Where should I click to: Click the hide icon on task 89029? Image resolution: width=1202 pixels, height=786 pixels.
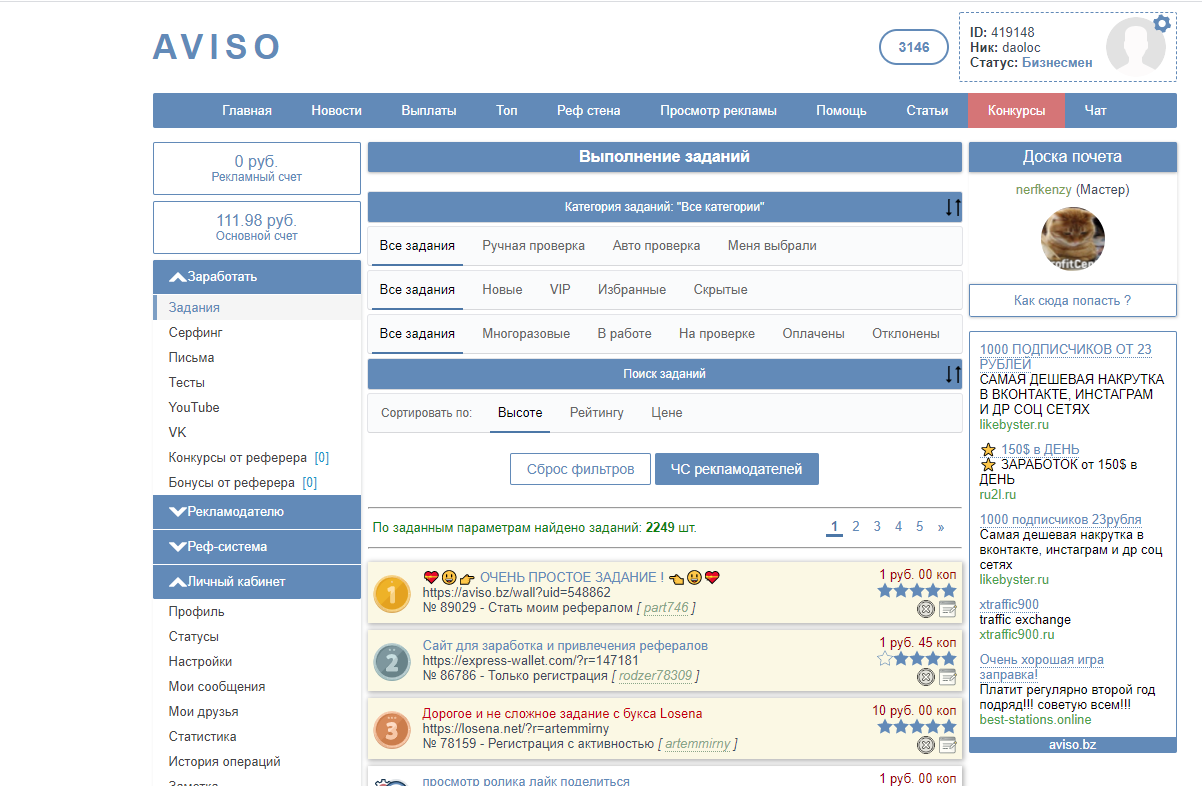click(926, 609)
